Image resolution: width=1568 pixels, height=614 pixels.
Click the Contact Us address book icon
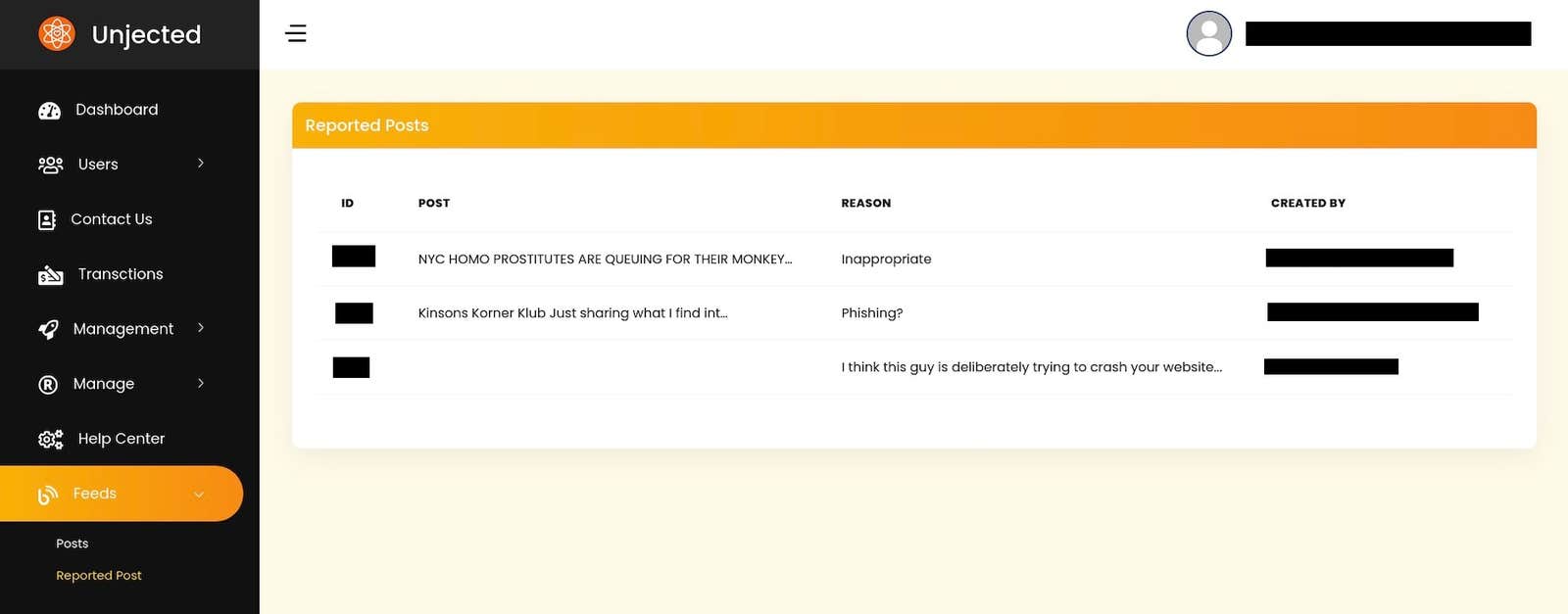pyautogui.click(x=47, y=219)
